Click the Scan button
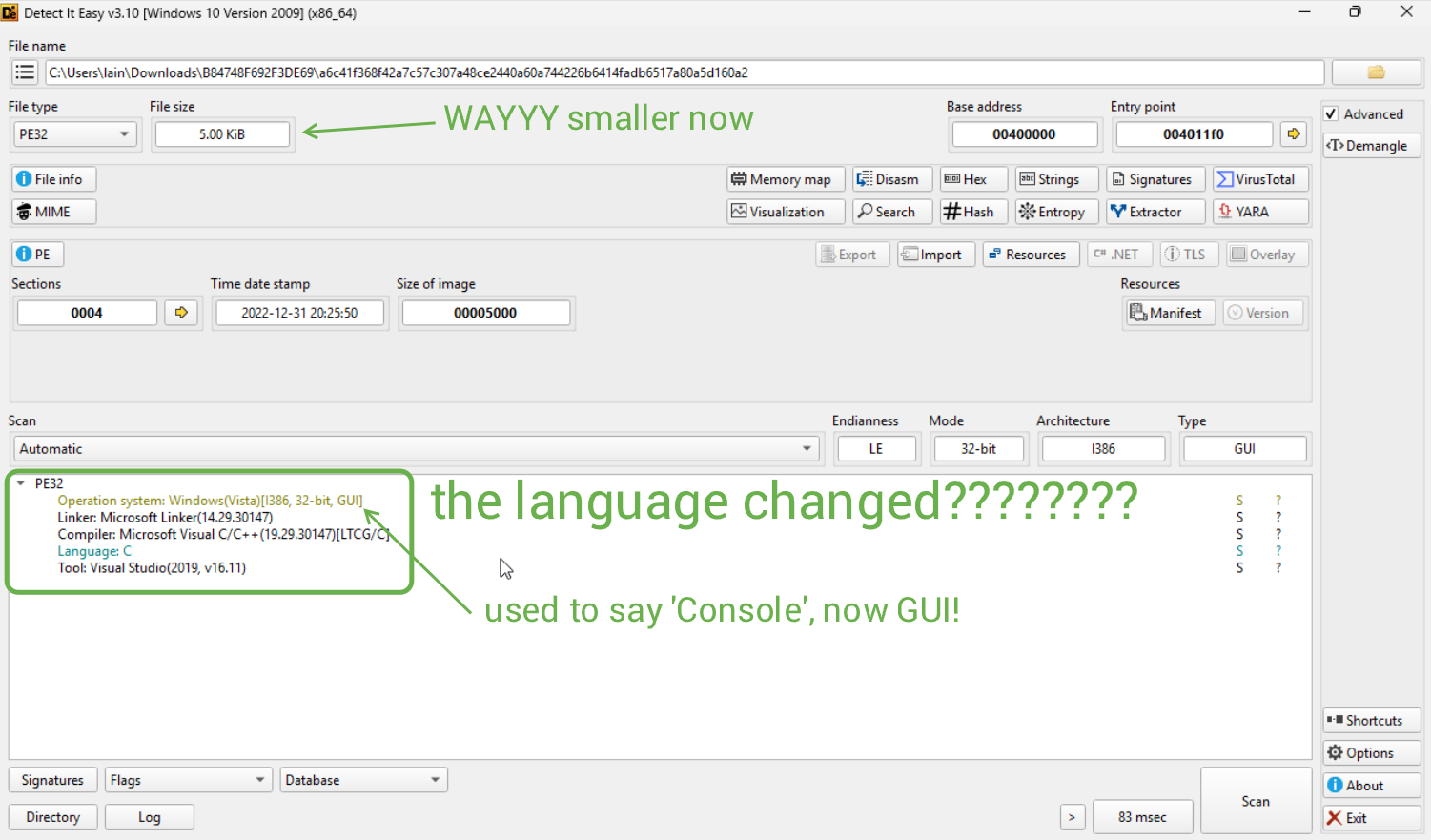 [x=1255, y=801]
